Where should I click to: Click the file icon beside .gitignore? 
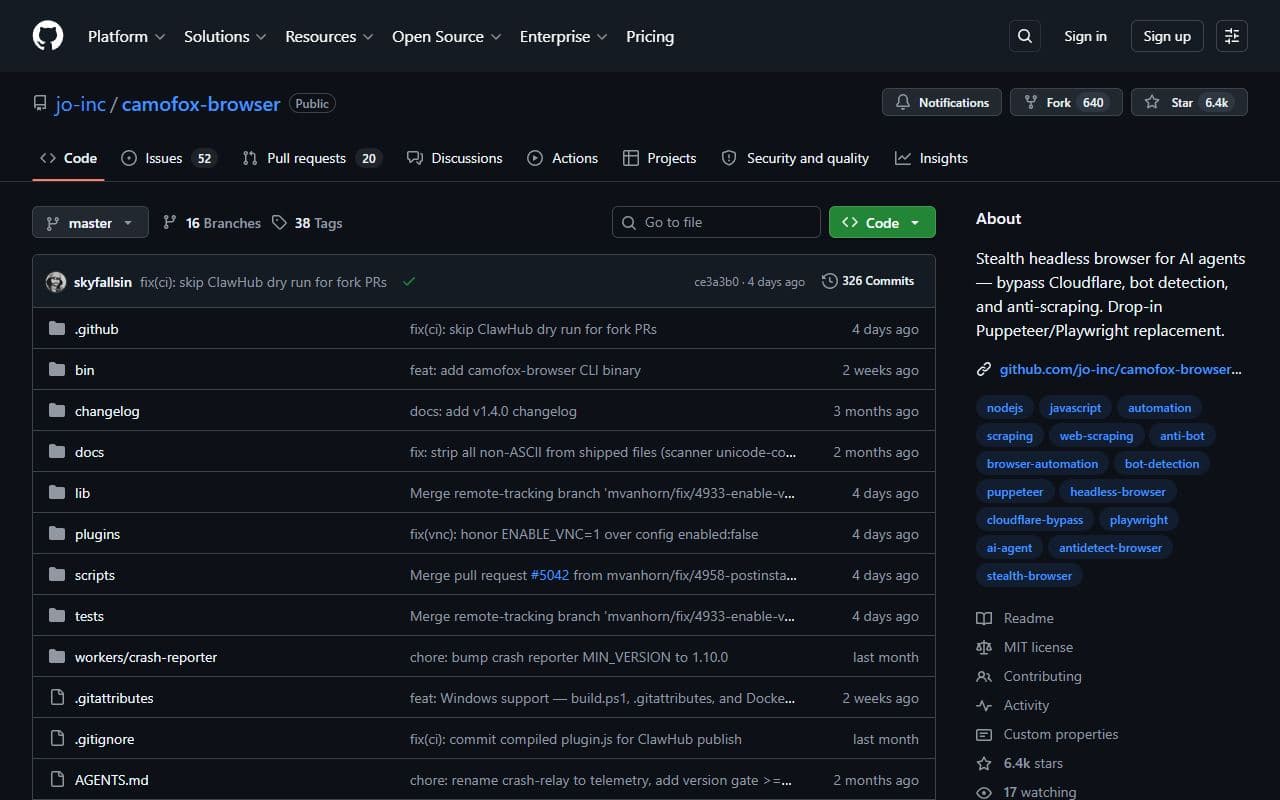(57, 739)
